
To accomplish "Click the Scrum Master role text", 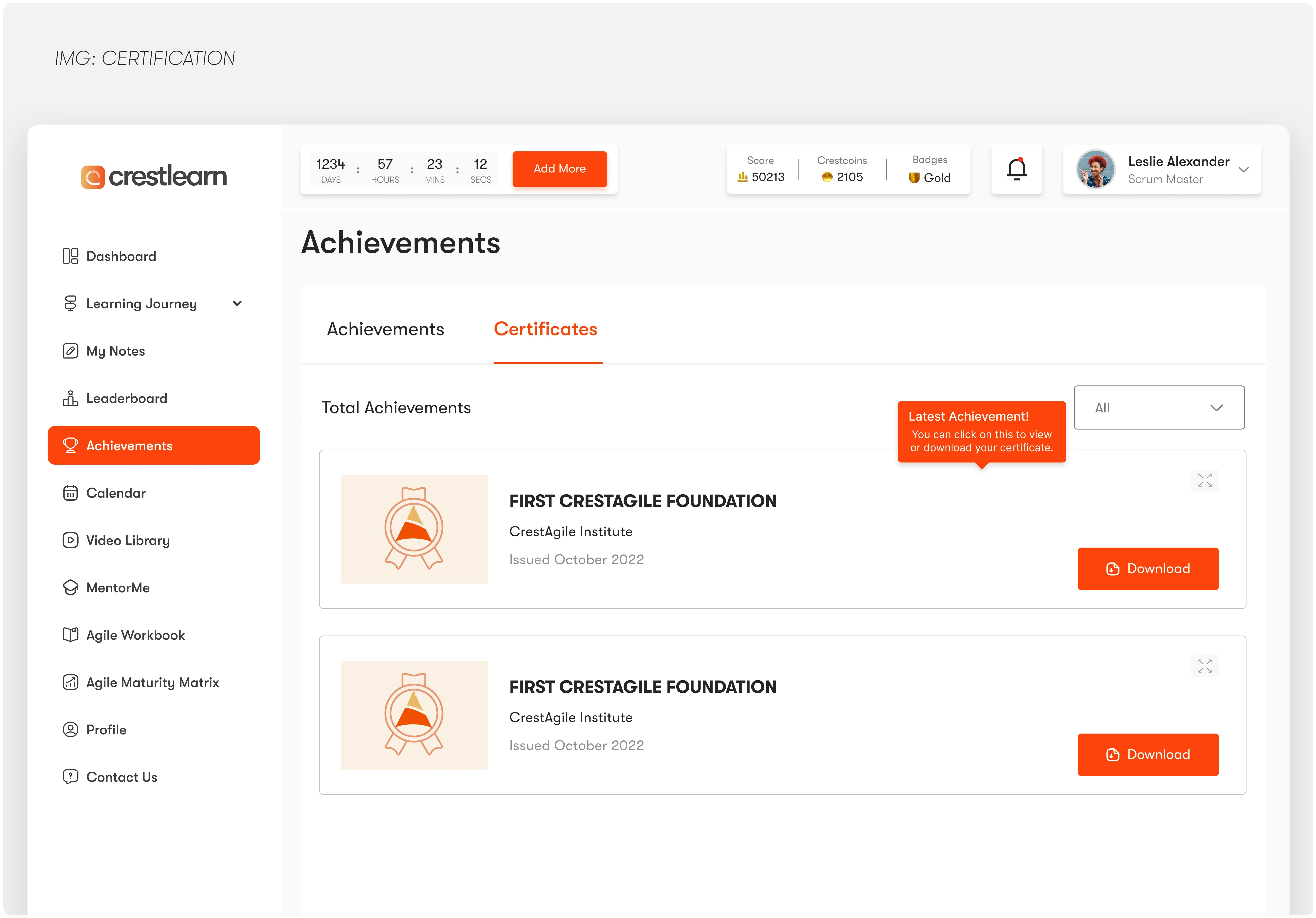I will tap(1165, 179).
